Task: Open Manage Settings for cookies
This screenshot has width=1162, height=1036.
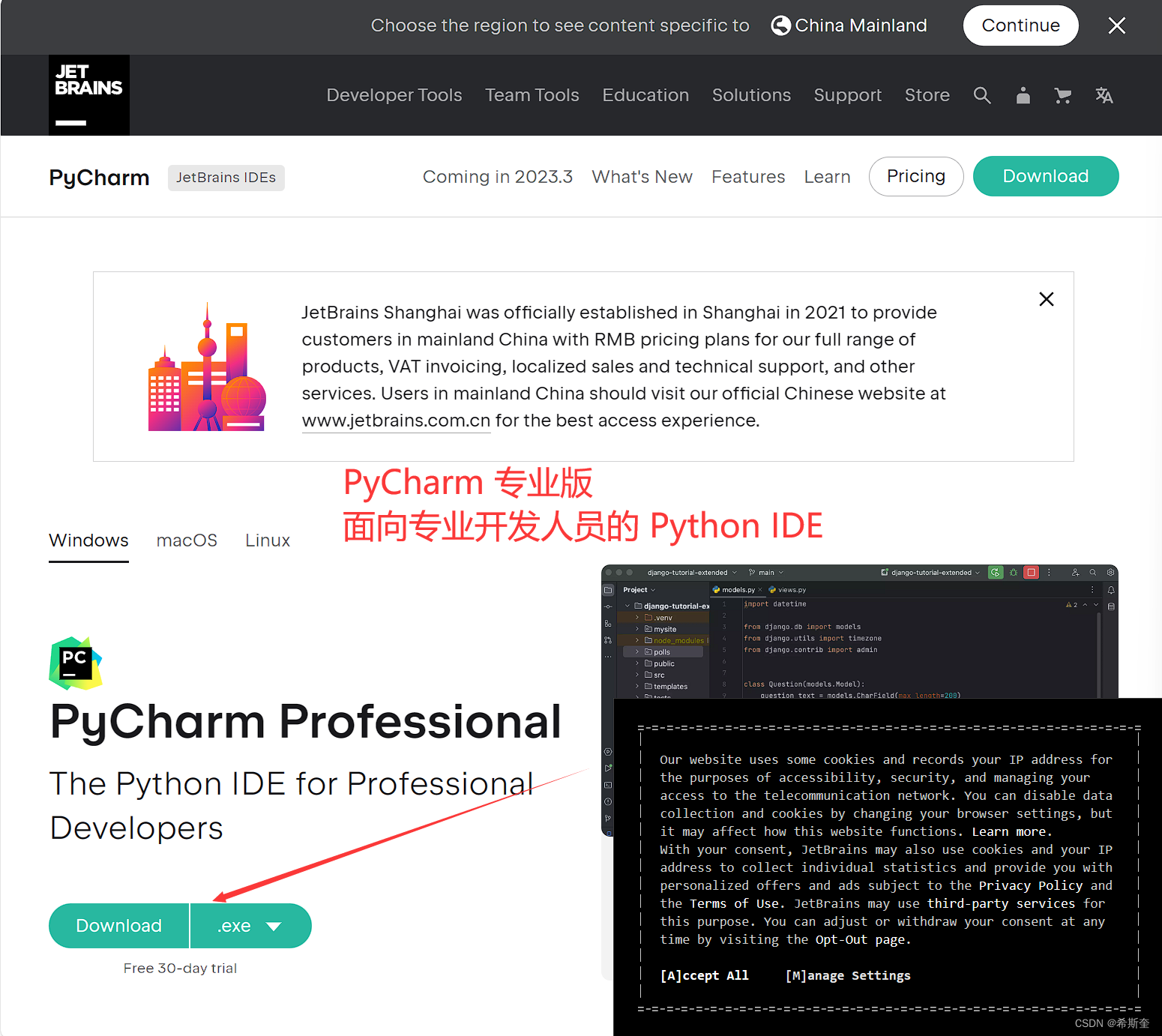Action: click(848, 975)
